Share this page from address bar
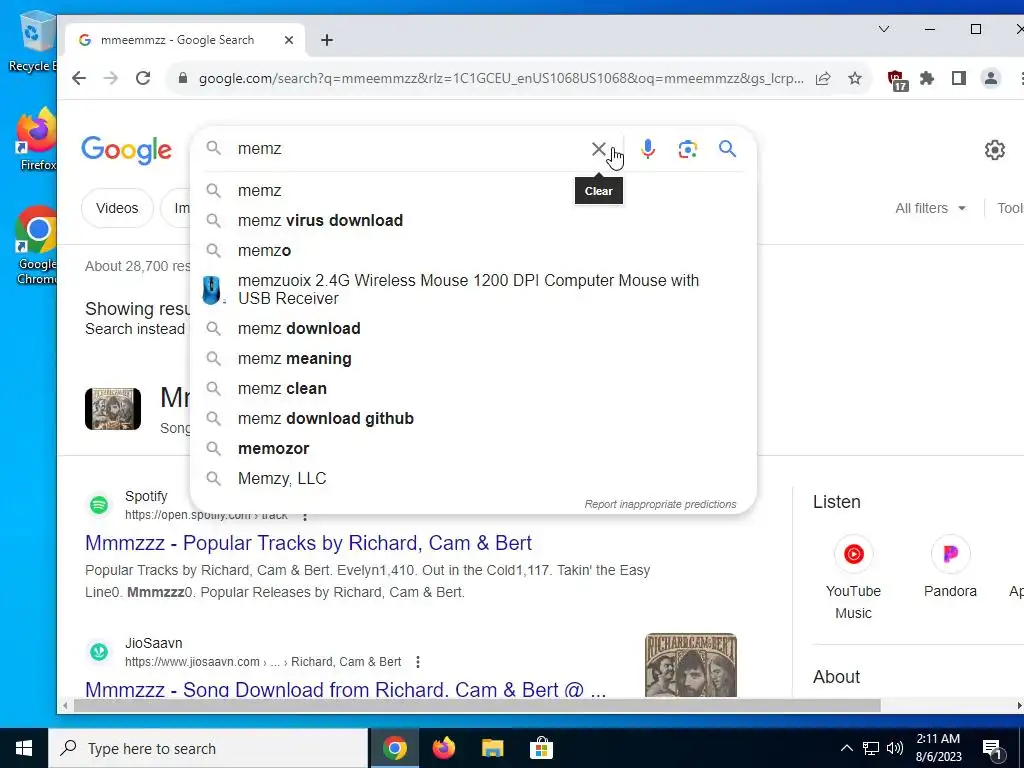The width and height of the screenshot is (1024, 768). point(823,78)
